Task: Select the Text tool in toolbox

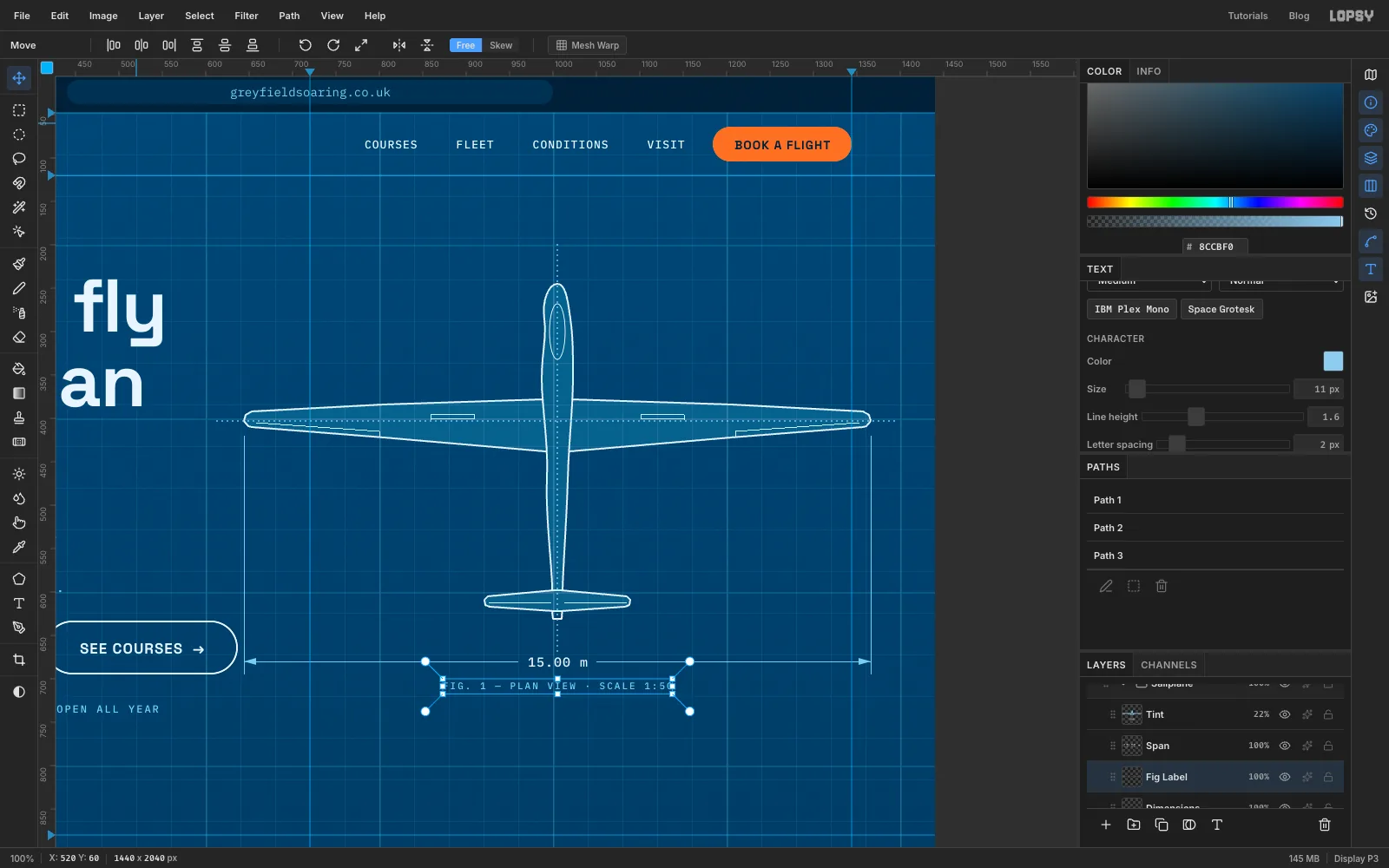Action: [19, 603]
